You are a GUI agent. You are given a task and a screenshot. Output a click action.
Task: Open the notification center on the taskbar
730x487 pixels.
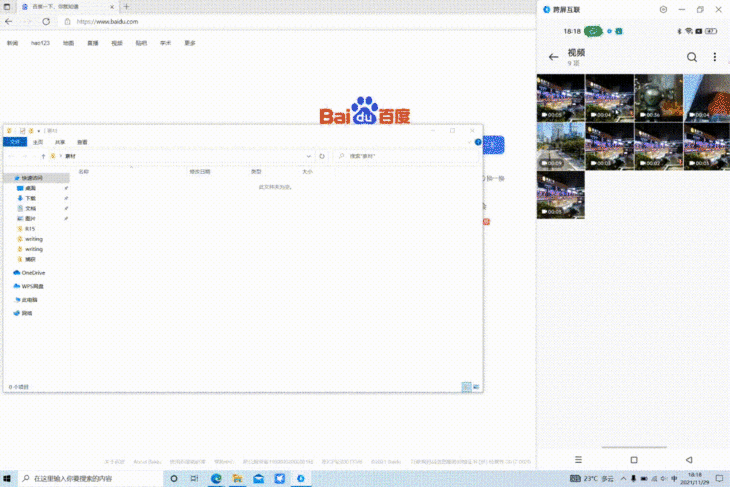[x=719, y=478]
